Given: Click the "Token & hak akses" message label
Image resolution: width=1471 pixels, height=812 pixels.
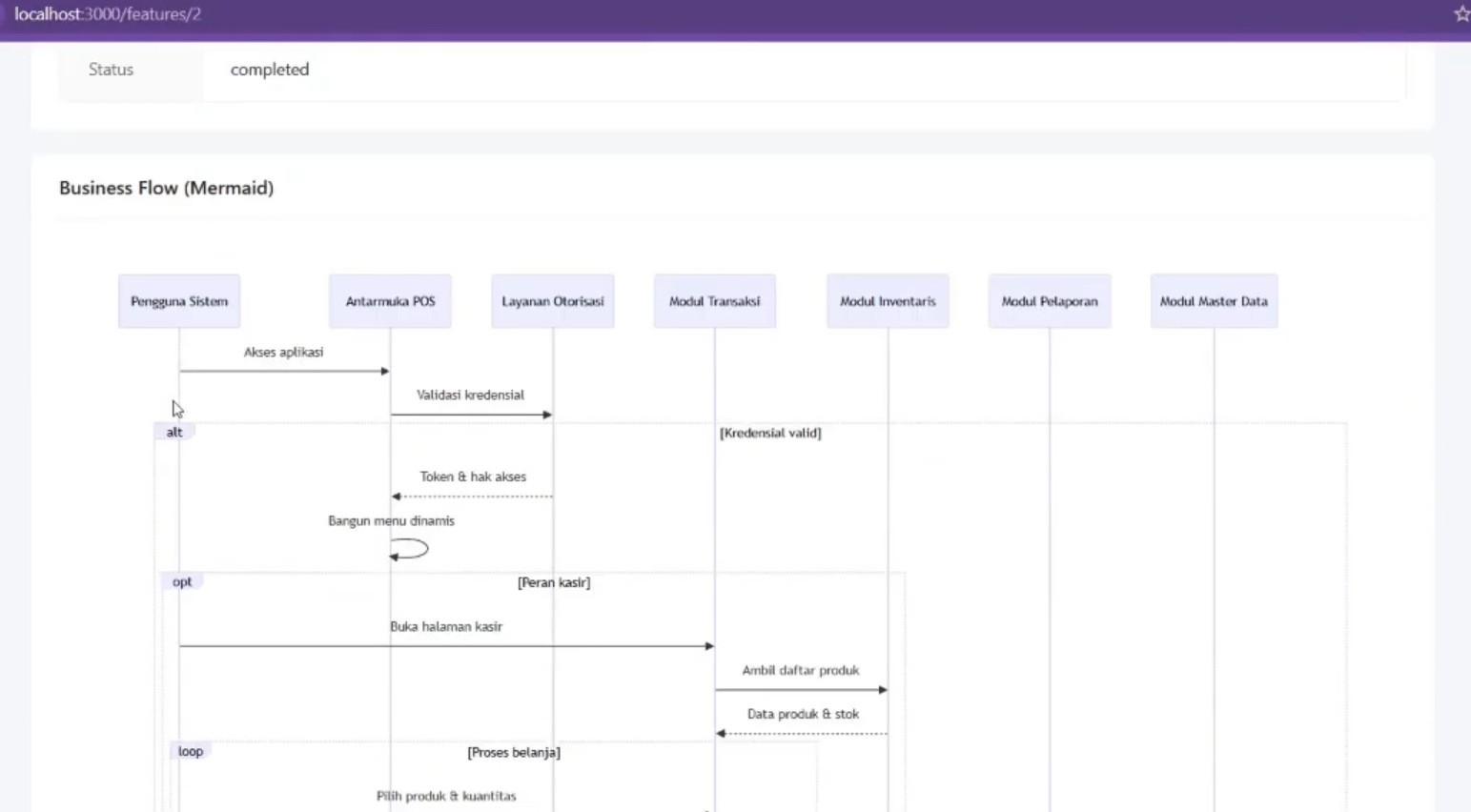Looking at the screenshot, I should 473,477.
